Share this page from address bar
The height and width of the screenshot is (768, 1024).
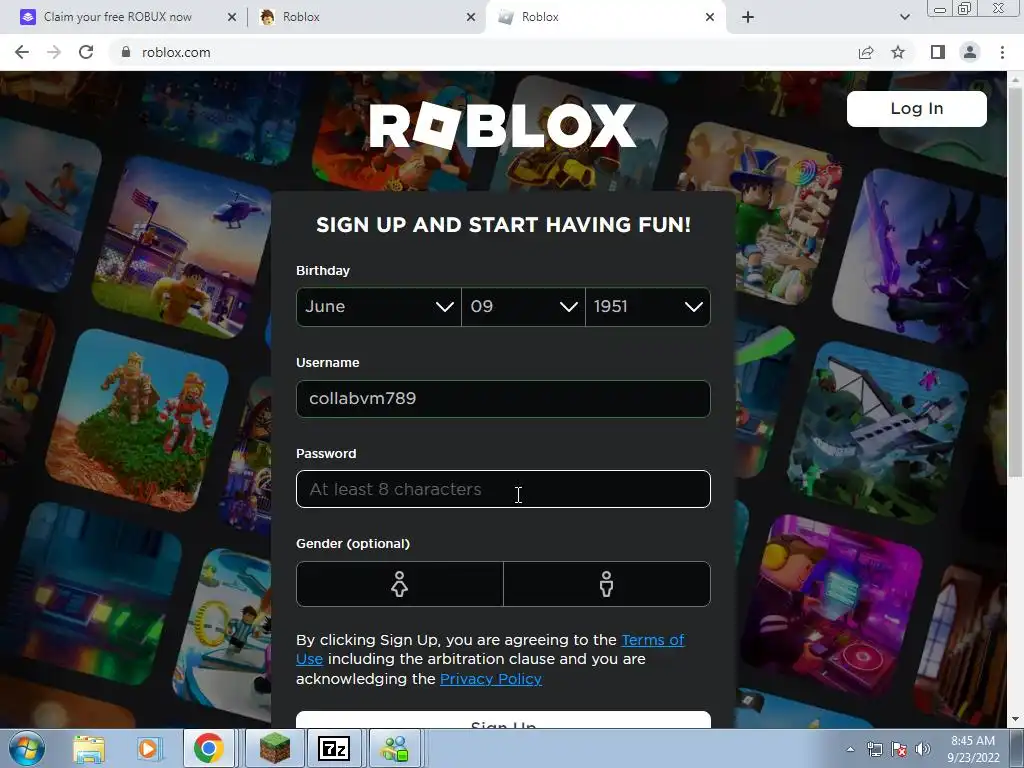866,52
